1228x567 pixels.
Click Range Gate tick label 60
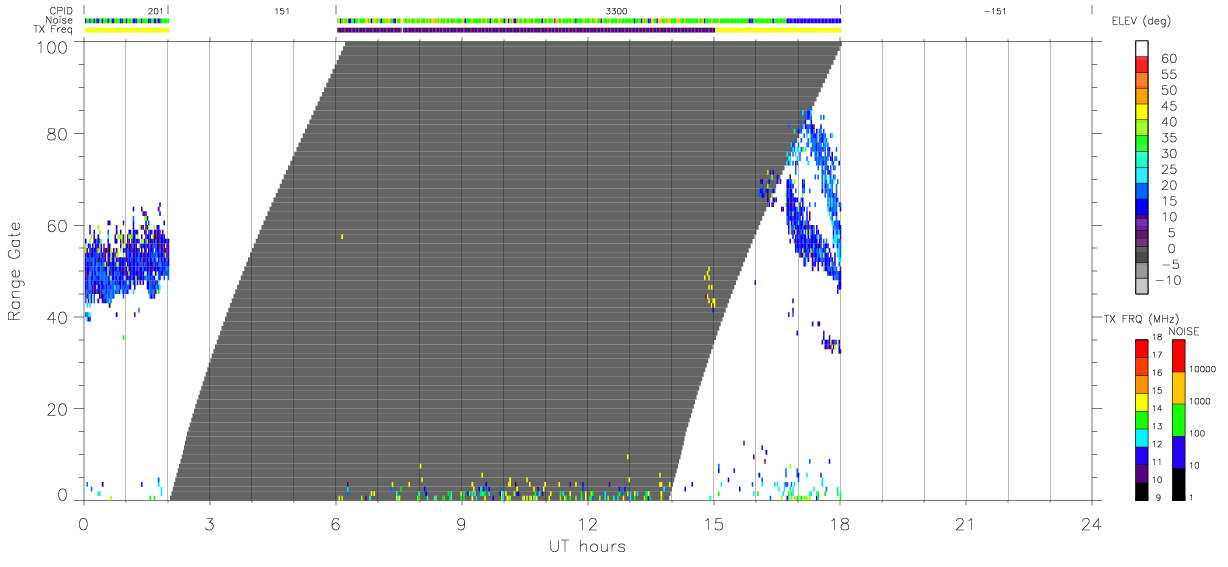coord(57,226)
